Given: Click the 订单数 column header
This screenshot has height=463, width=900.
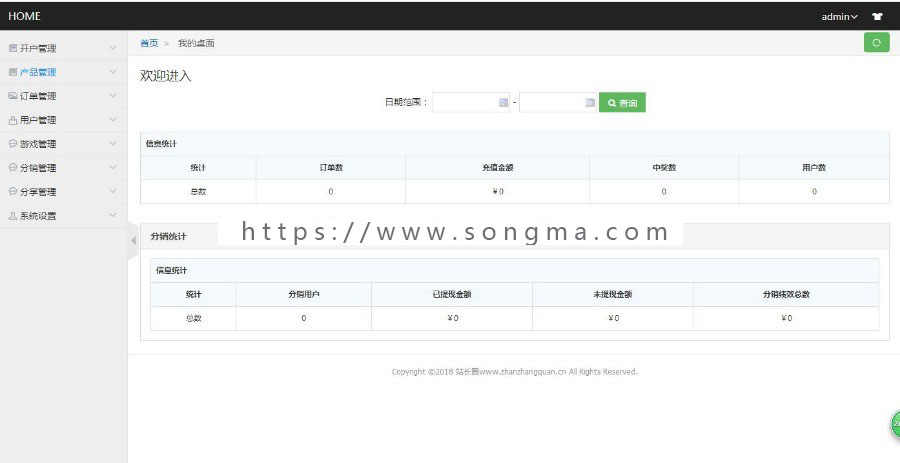Looking at the screenshot, I should 331,168.
